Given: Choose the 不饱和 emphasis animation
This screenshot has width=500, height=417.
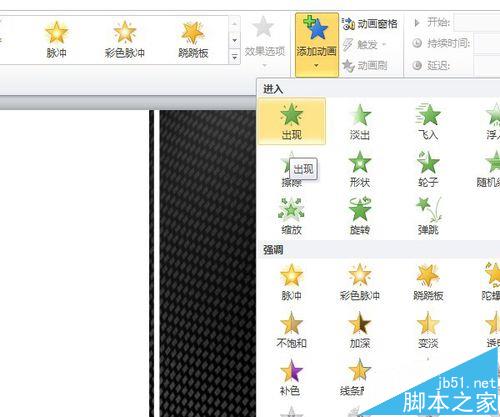Looking at the screenshot, I should (292, 330).
